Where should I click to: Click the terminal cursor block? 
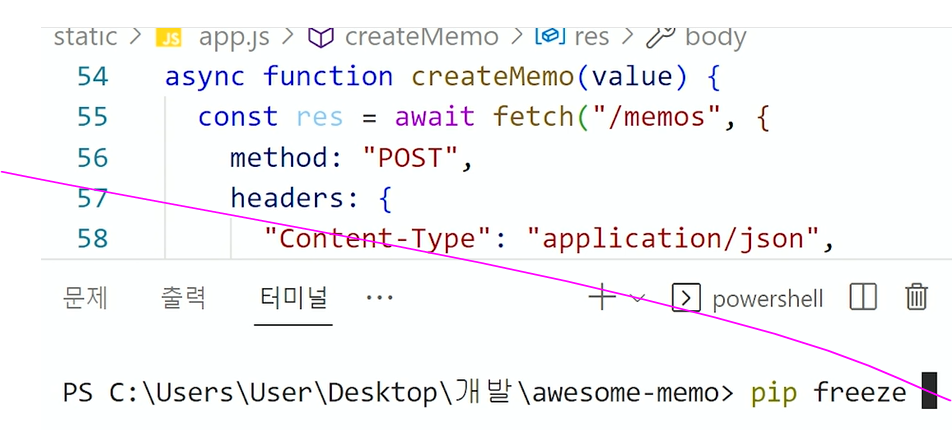point(929,392)
